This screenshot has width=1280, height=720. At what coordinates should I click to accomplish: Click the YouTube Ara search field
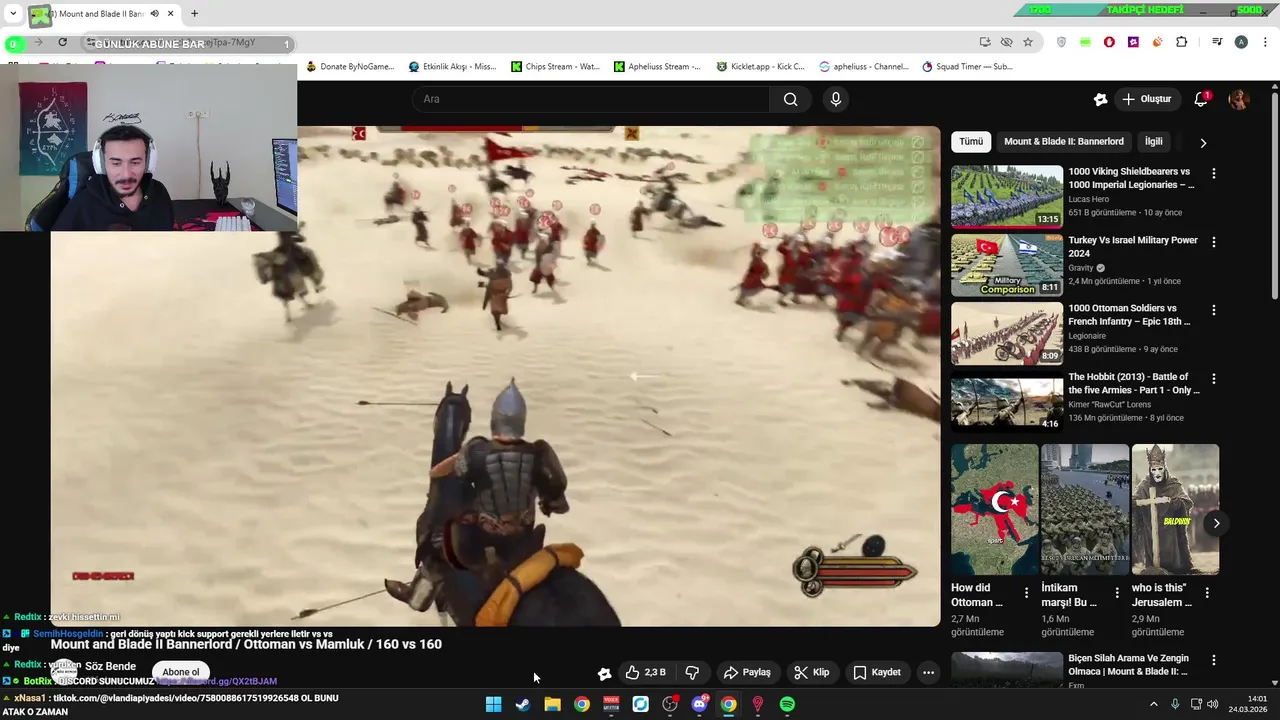590,99
